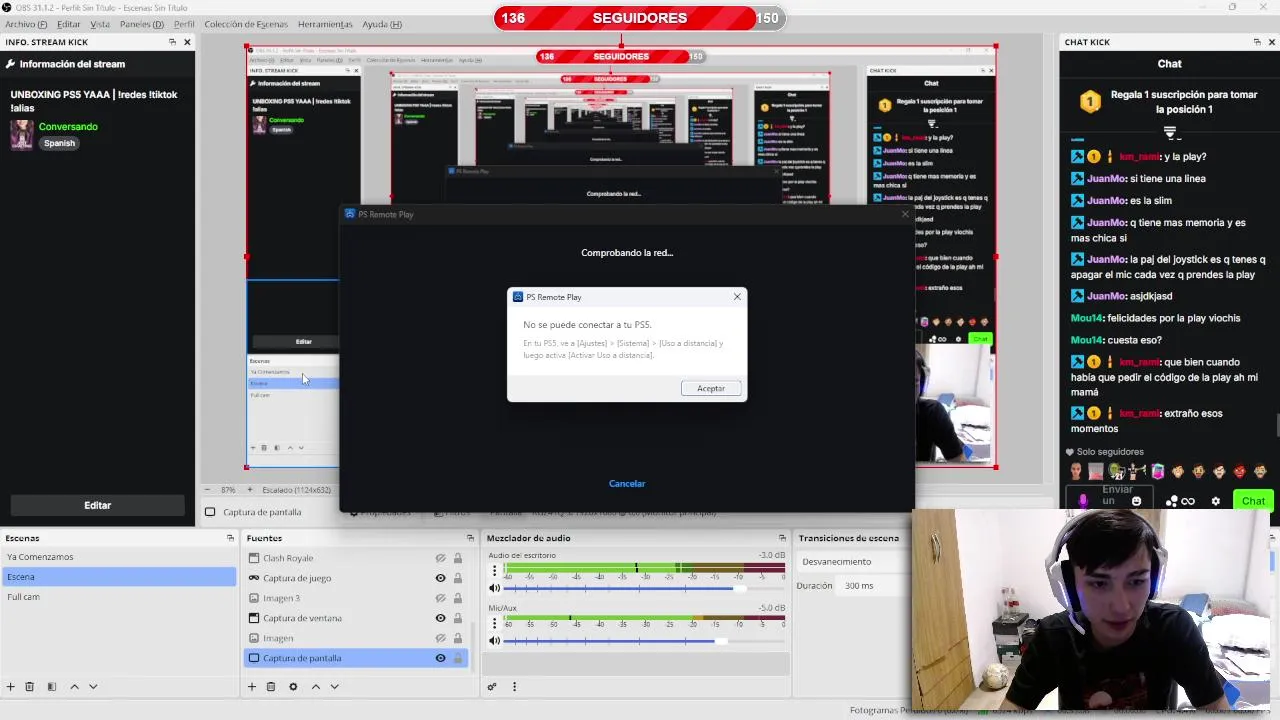Toggle lock on Captura de juego
This screenshot has height=720, width=1280.
458,578
